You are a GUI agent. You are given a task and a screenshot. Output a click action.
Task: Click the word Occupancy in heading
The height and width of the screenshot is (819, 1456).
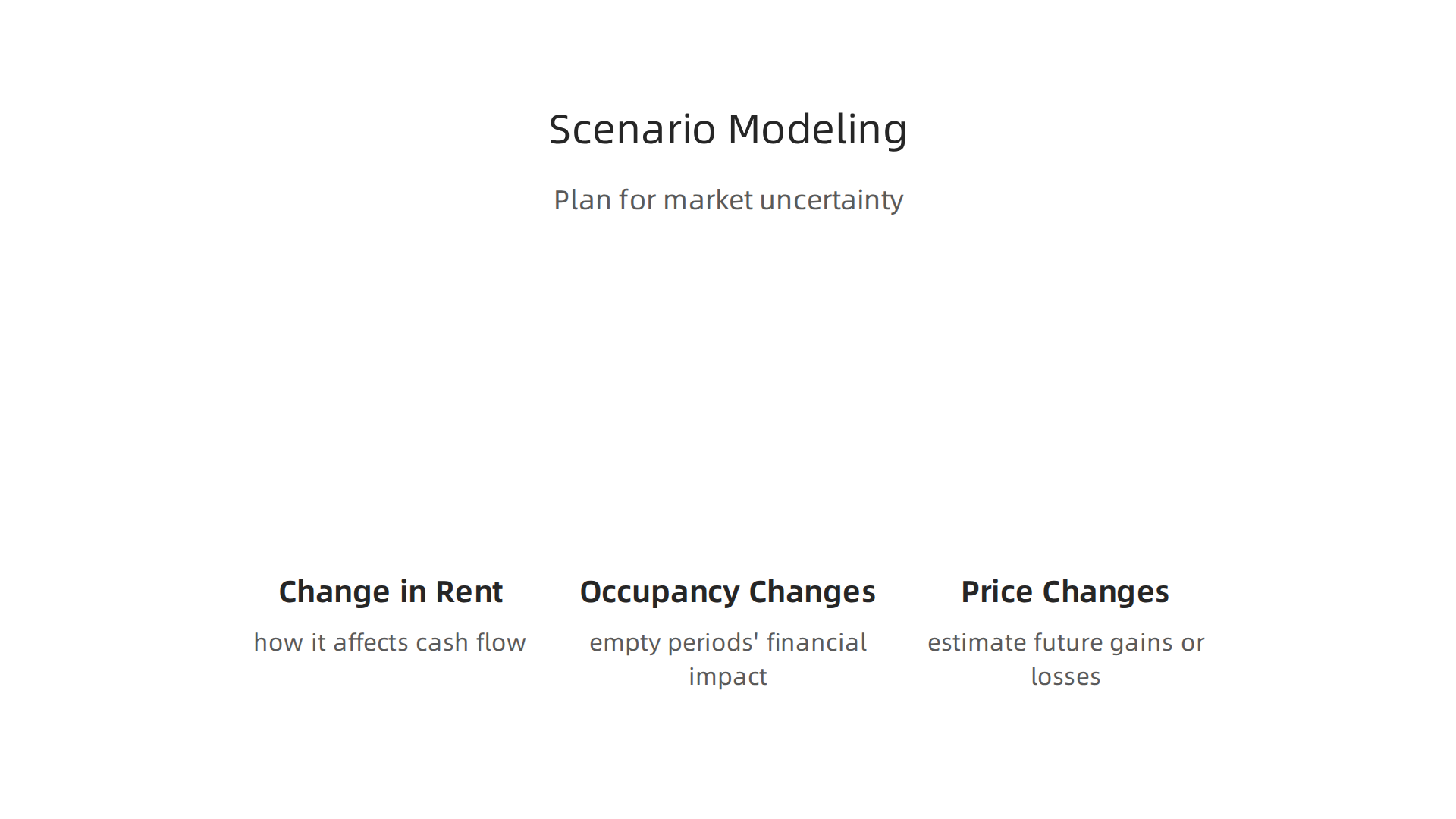pyautogui.click(x=659, y=593)
